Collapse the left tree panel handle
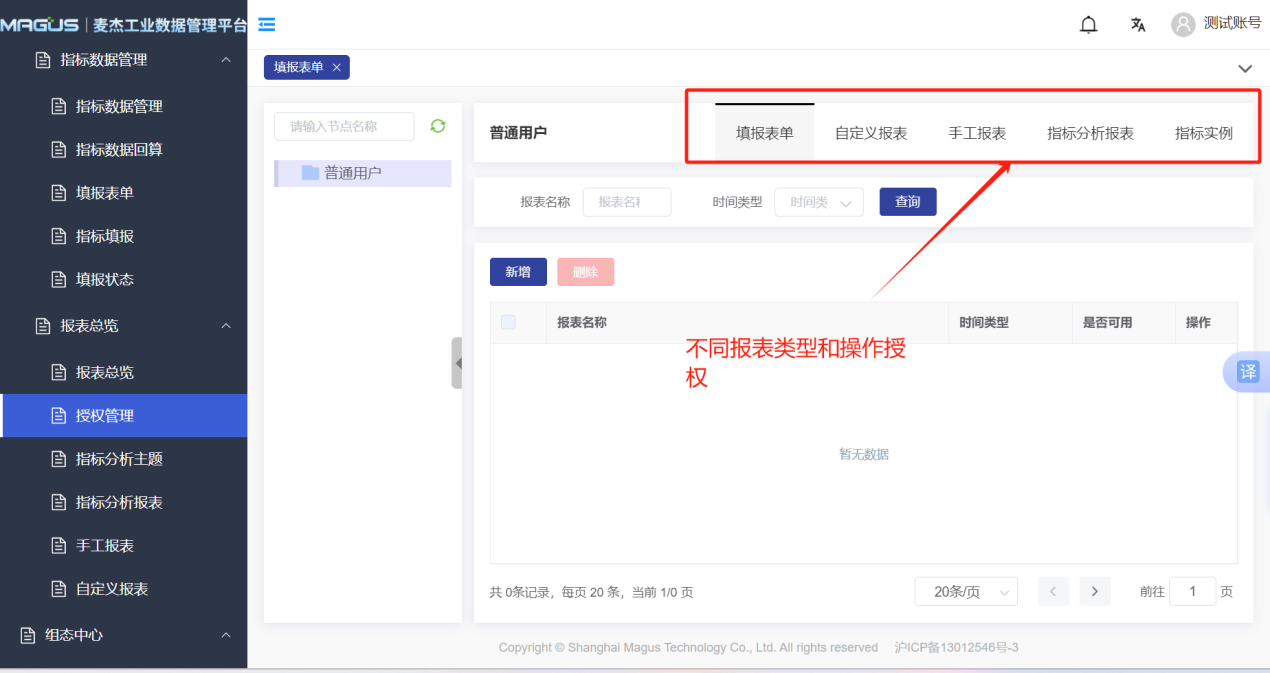The height and width of the screenshot is (673, 1270). coord(457,363)
